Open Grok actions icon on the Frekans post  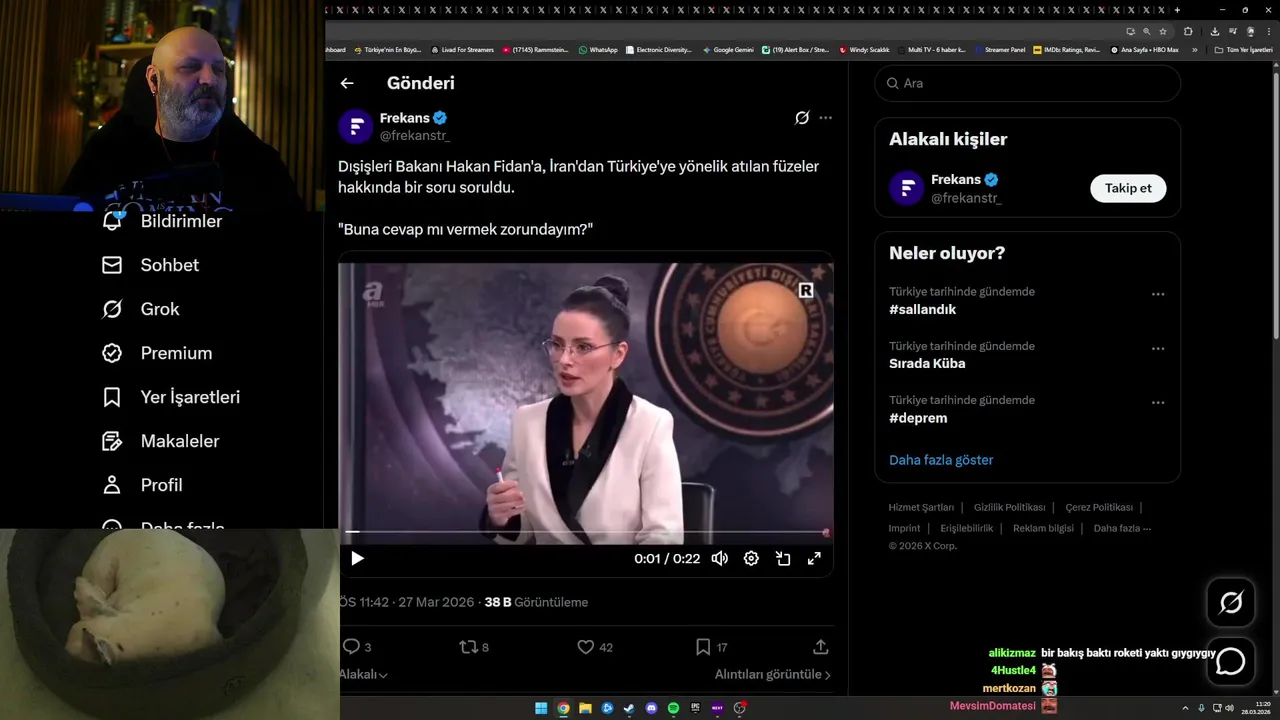pyautogui.click(x=802, y=117)
